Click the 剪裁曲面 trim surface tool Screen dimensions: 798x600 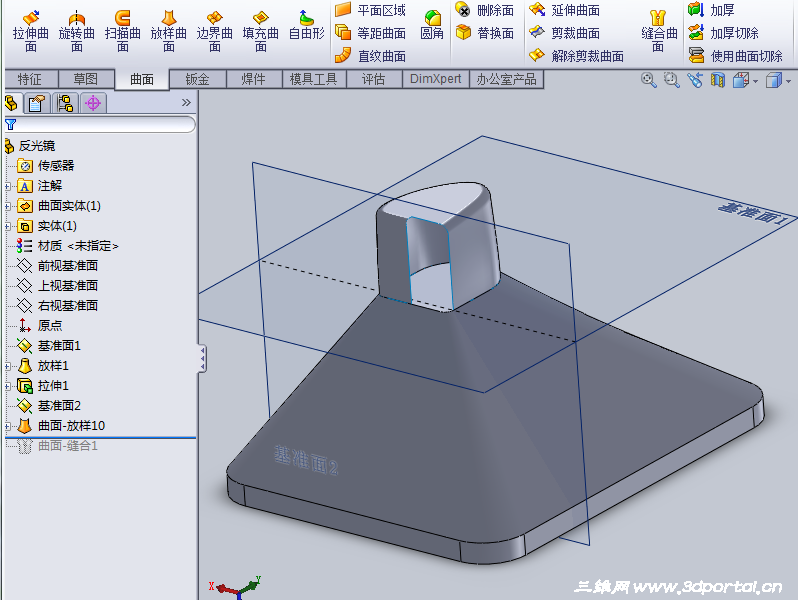[x=564, y=33]
